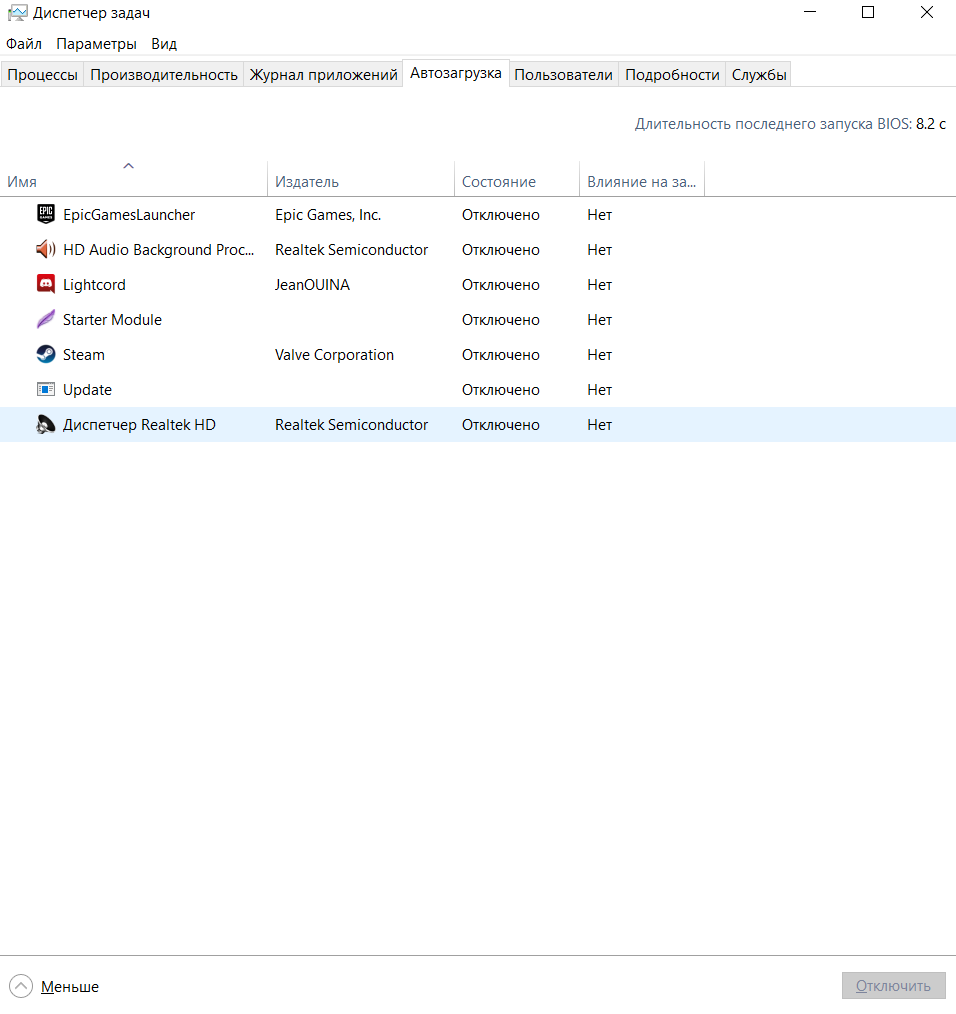Open the Файл menu

coord(24,44)
